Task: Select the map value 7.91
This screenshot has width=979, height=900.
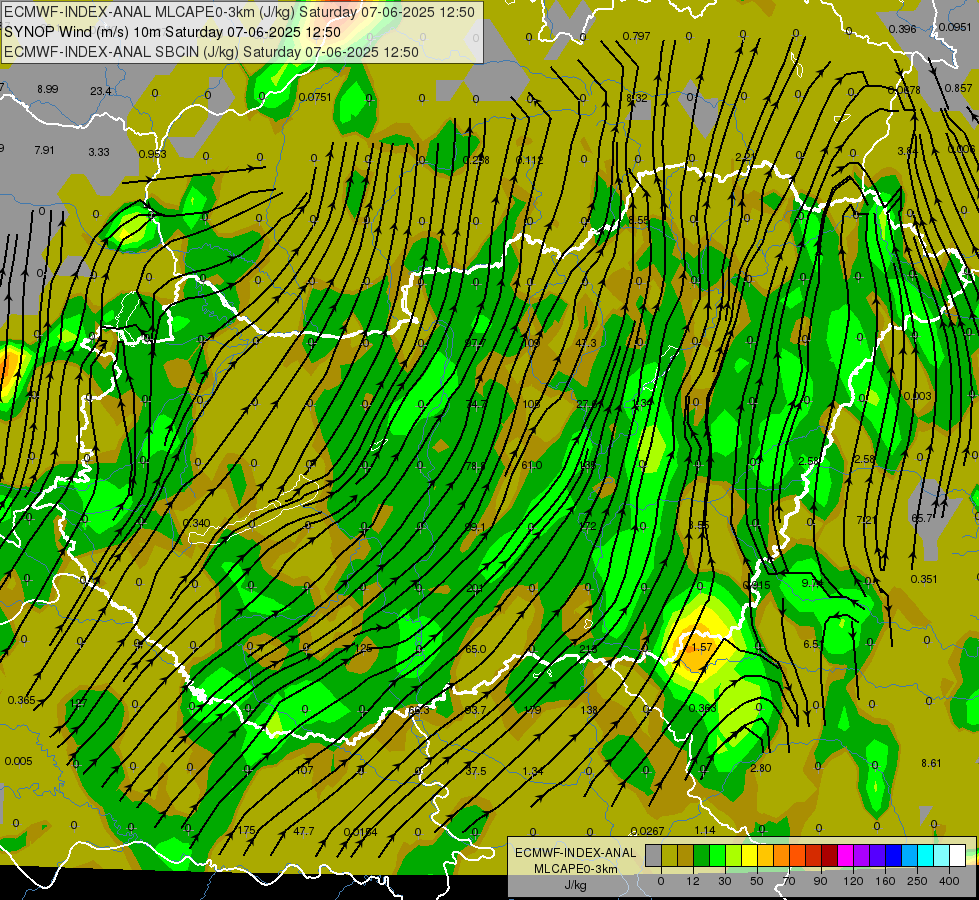Action: [x=44, y=150]
